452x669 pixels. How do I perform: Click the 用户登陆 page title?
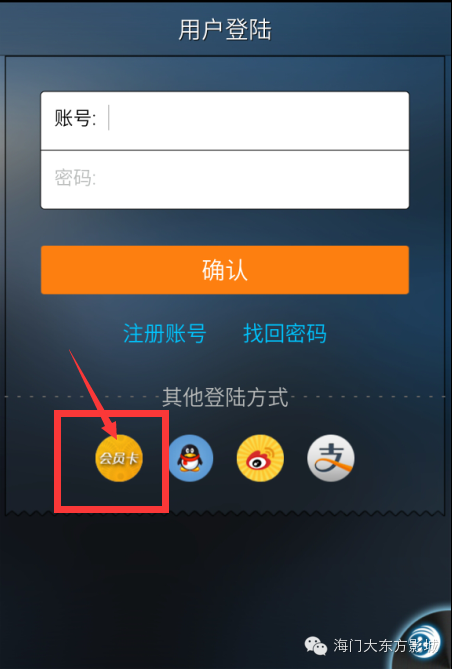coord(225,30)
